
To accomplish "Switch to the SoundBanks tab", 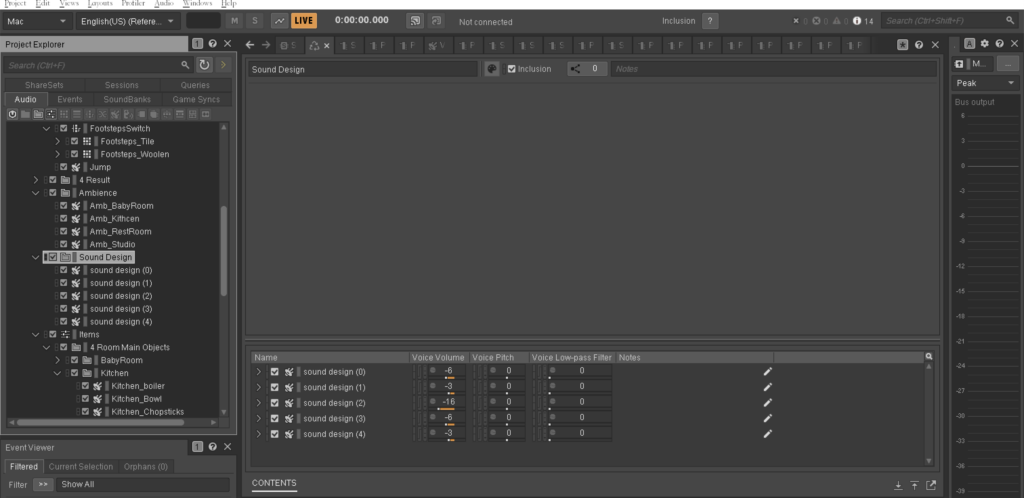I will [127, 100].
